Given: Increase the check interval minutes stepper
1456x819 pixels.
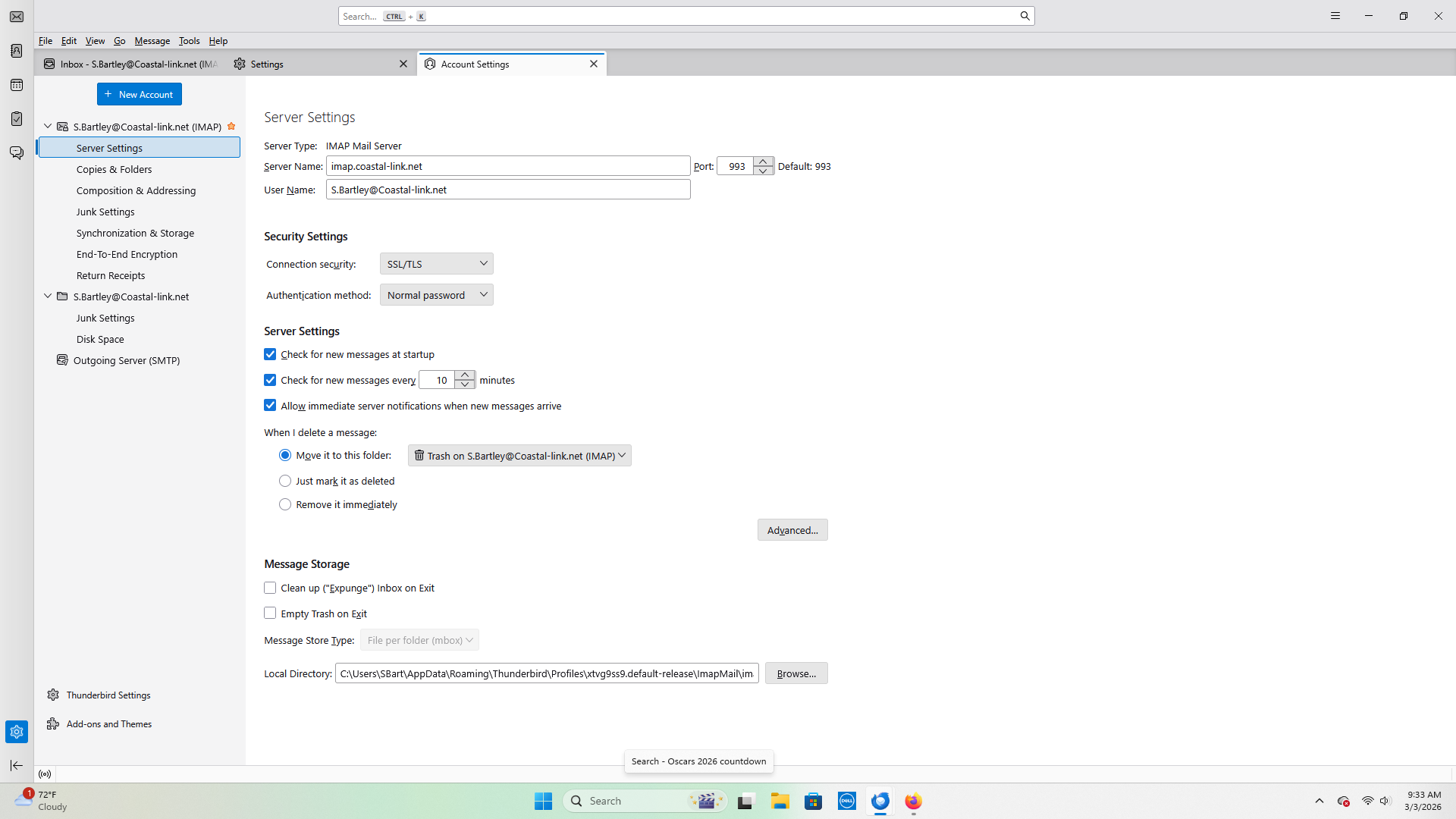Looking at the screenshot, I should pyautogui.click(x=465, y=375).
